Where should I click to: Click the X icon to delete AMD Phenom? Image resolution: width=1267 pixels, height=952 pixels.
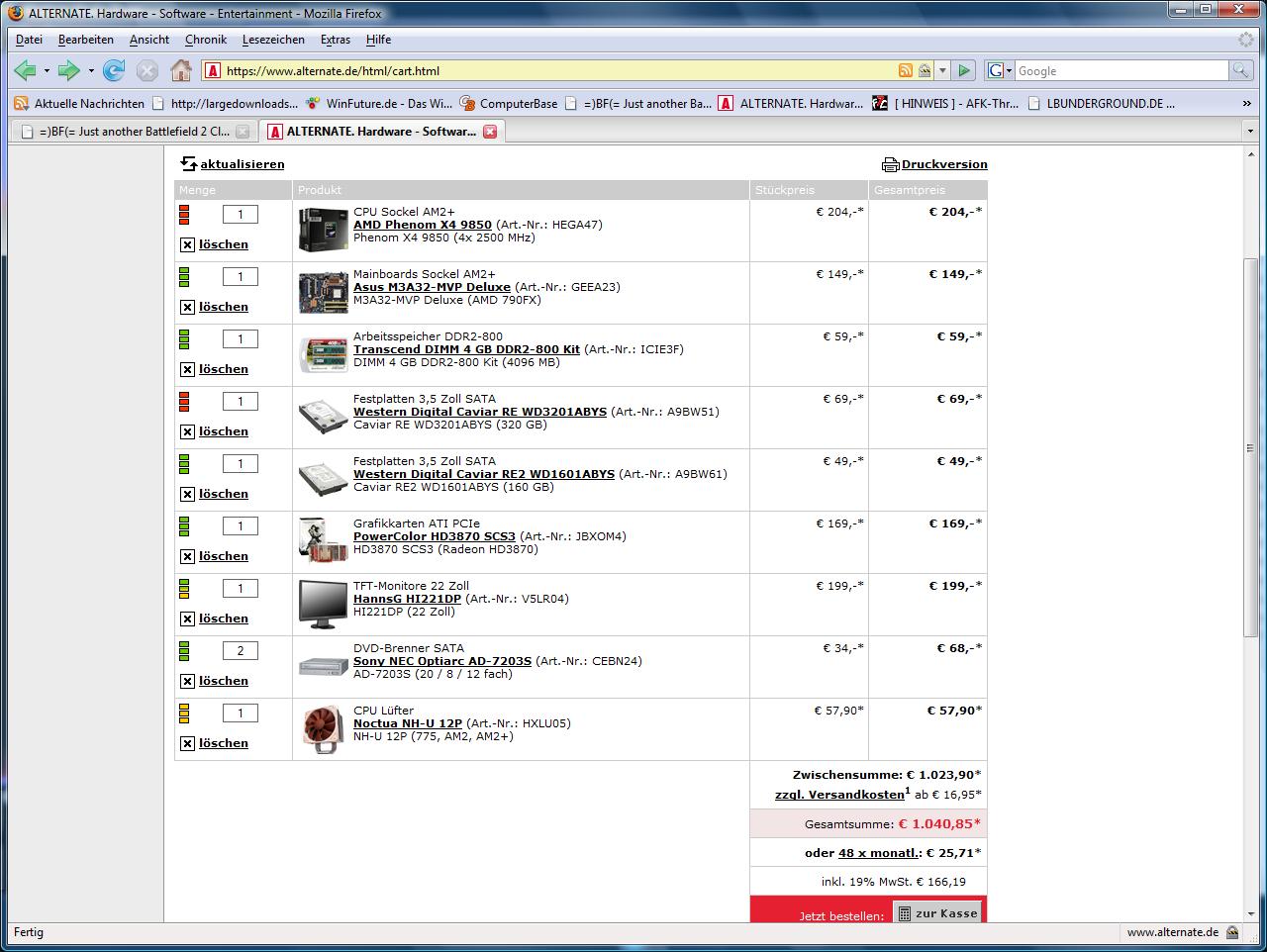(x=187, y=244)
